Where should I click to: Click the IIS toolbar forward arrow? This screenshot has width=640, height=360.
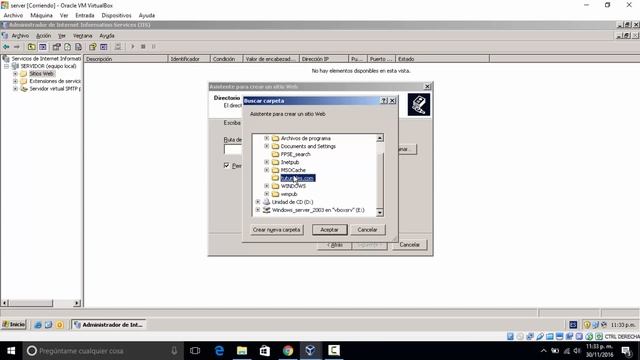tap(17, 47)
